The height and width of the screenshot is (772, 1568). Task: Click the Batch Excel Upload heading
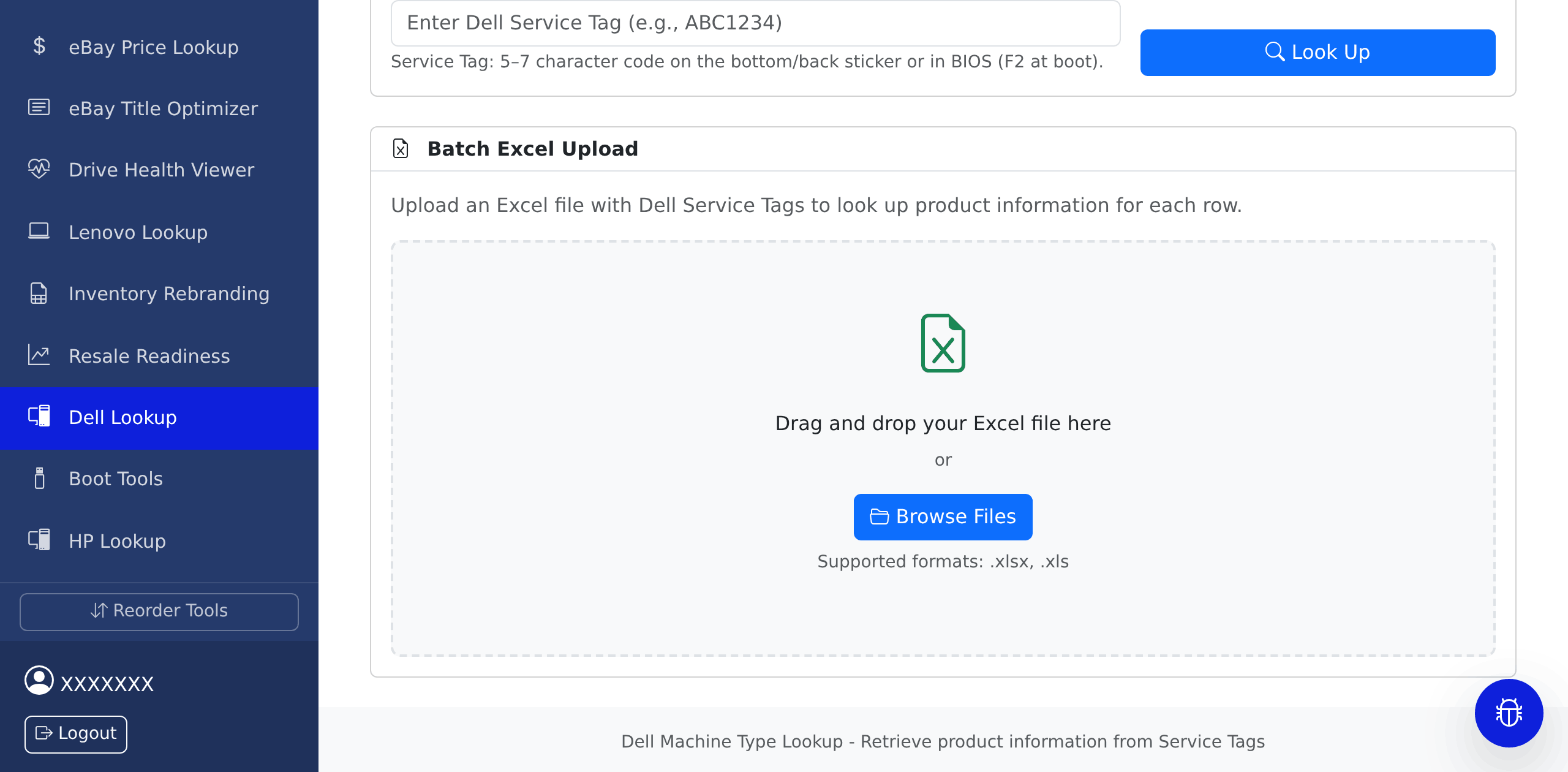[x=532, y=149]
